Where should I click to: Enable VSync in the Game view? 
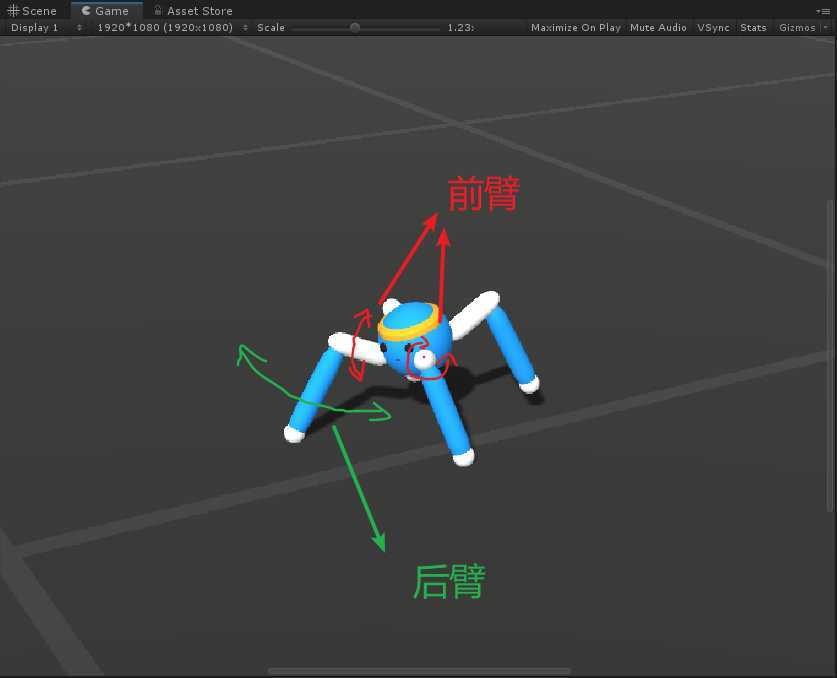tap(713, 28)
